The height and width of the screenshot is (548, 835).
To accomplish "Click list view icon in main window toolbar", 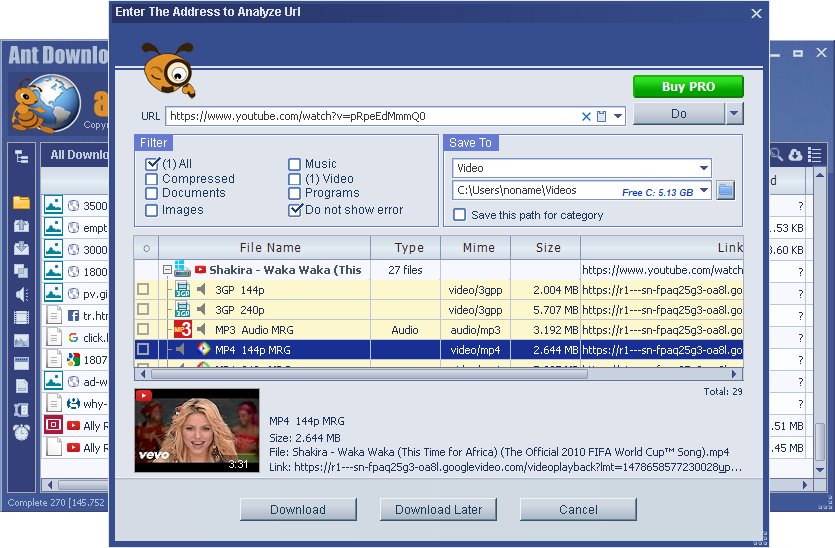I will tap(814, 154).
